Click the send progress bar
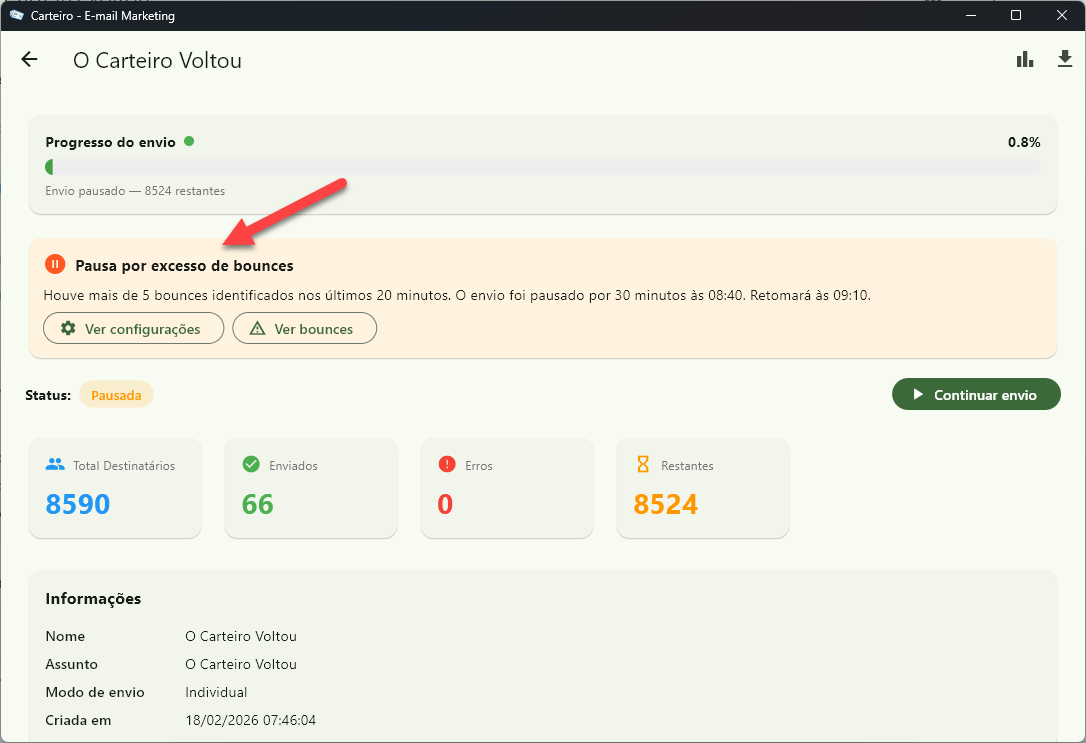This screenshot has height=743, width=1086. click(x=542, y=167)
